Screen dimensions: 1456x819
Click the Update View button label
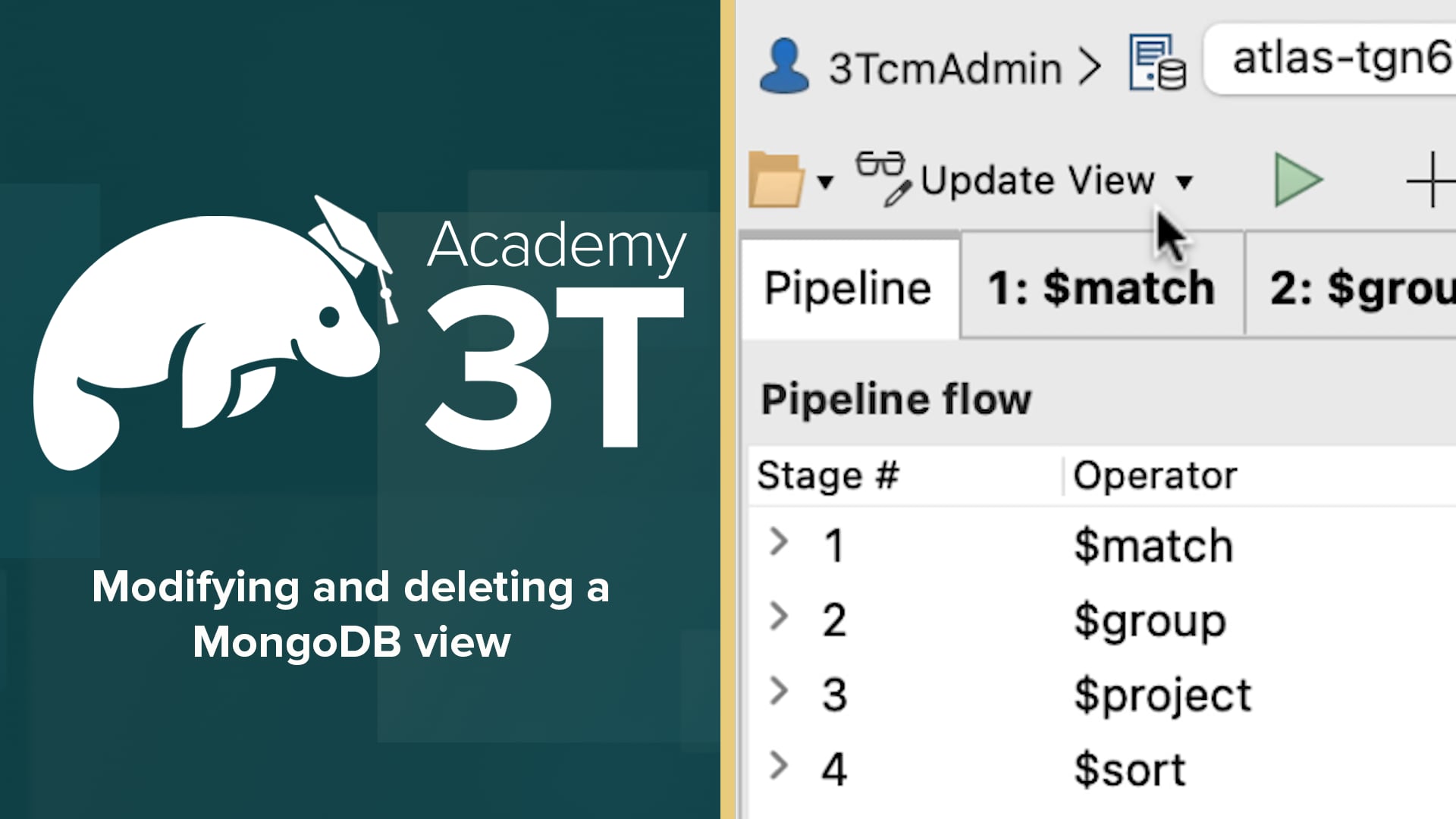1037,180
